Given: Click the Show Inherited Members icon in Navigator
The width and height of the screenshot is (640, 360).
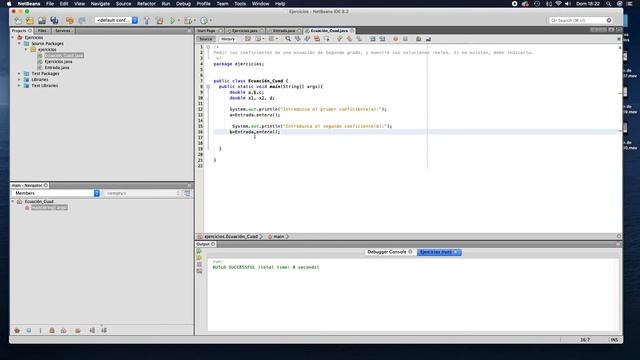Looking at the screenshot, I should 17,331.
